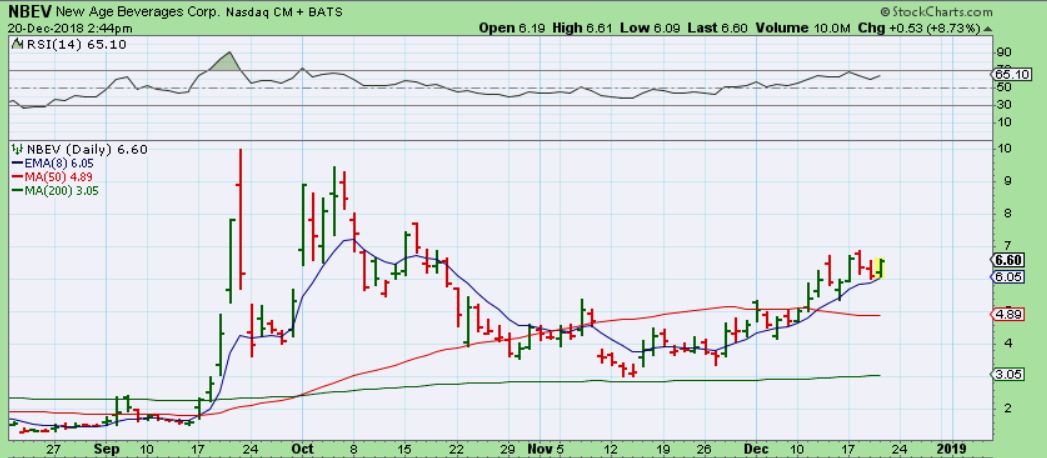Click the Nasdaq CM + BATS exchange label
Image resolution: width=1047 pixels, height=458 pixels.
click(284, 12)
